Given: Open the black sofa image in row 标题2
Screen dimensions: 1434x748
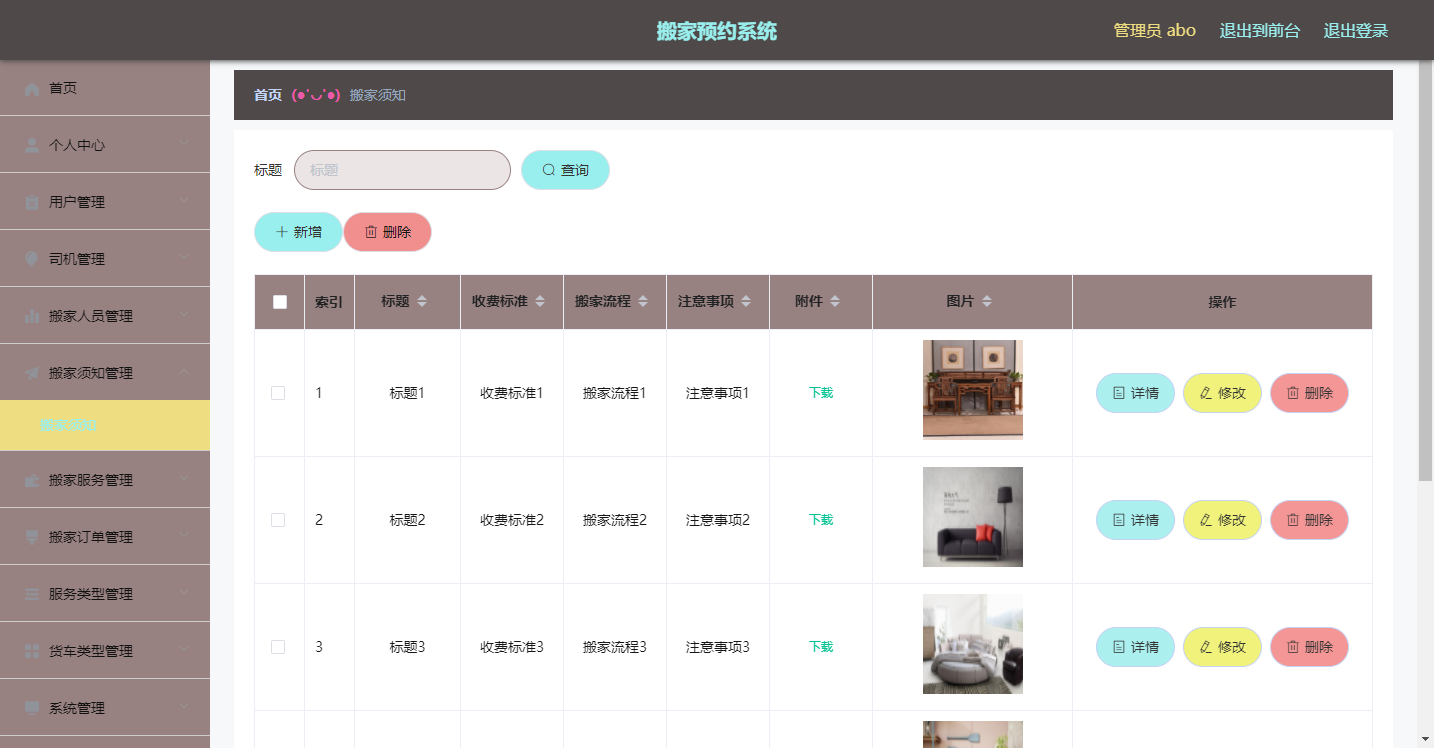Looking at the screenshot, I should click(973, 517).
